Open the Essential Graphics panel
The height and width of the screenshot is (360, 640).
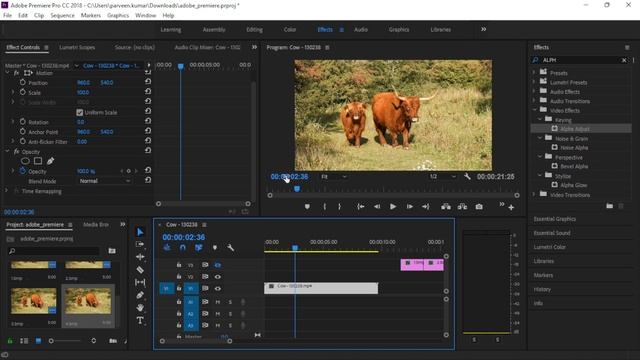click(555, 219)
